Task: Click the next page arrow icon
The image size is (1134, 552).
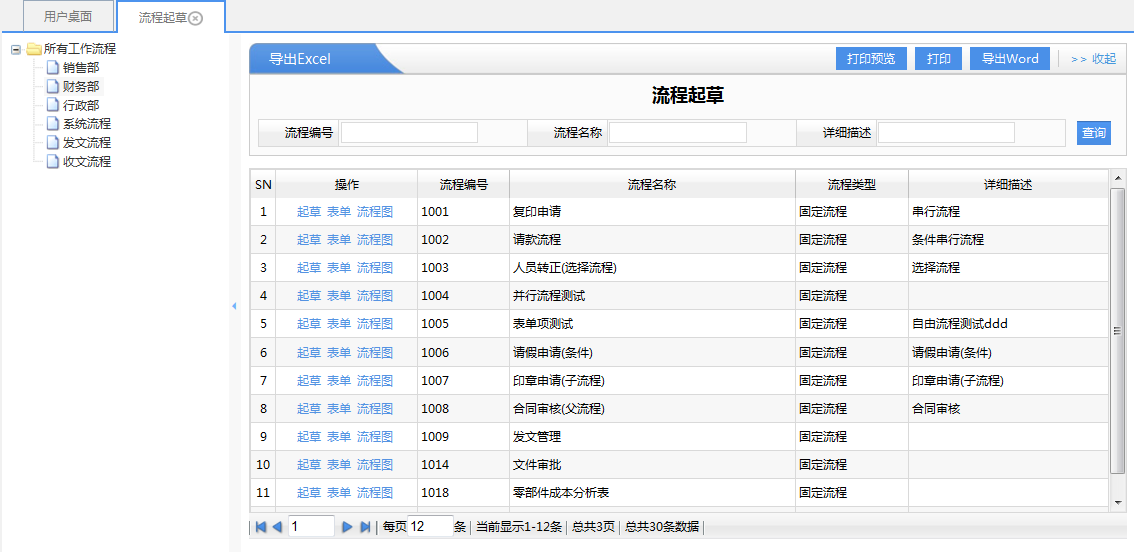Action: pyautogui.click(x=348, y=527)
